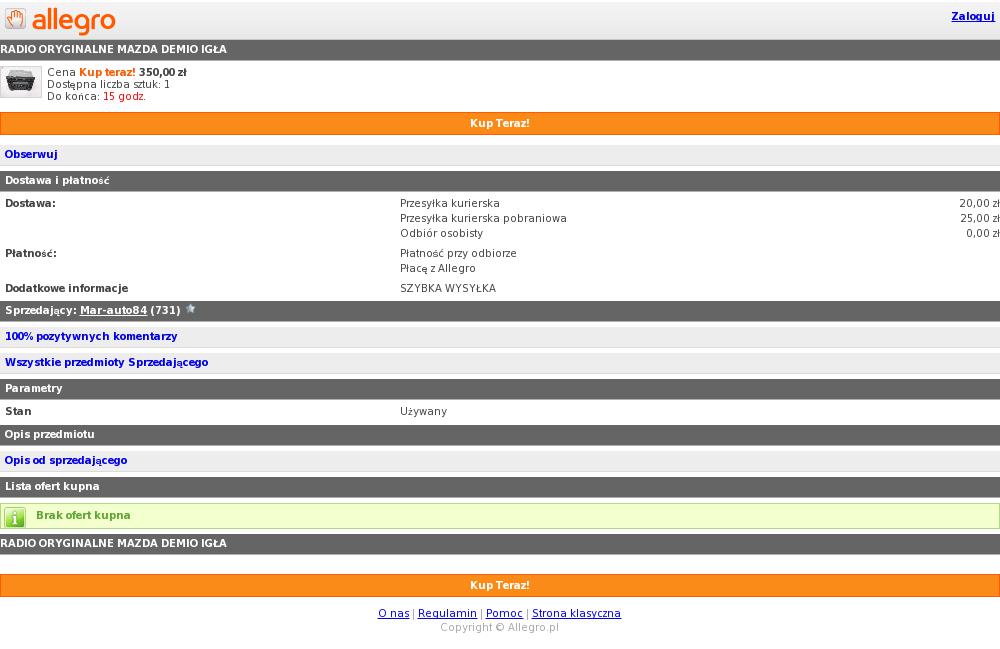Click the green info icon near Brak ofert kupna

(x=15, y=517)
